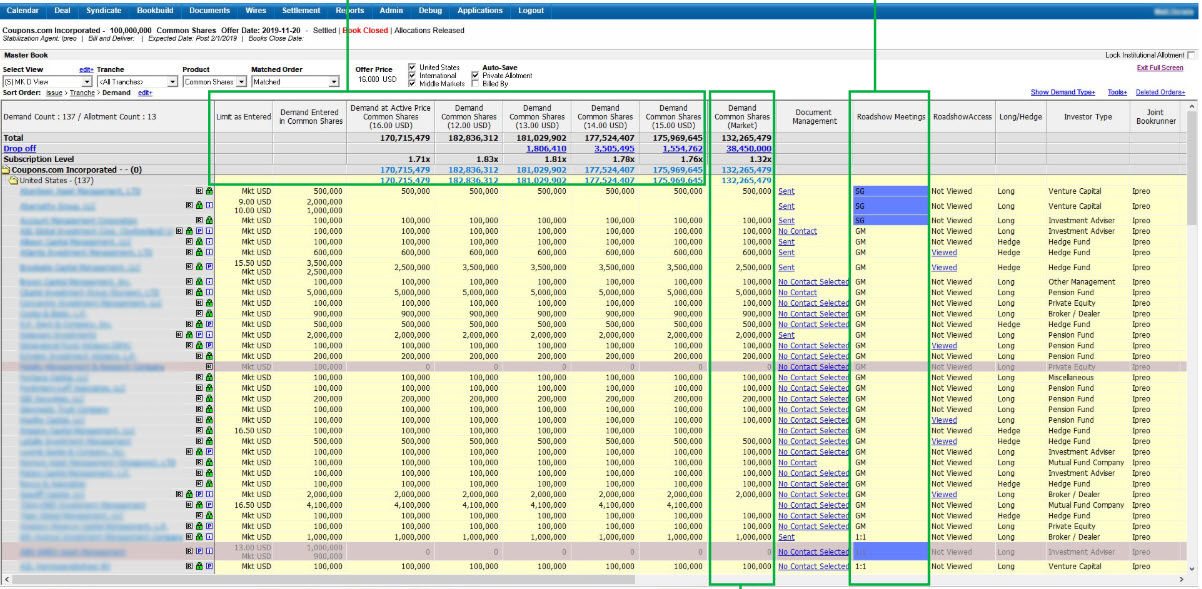Click the Roadshow Meetings column header
Screen dimensions: 1202x589
click(890, 116)
